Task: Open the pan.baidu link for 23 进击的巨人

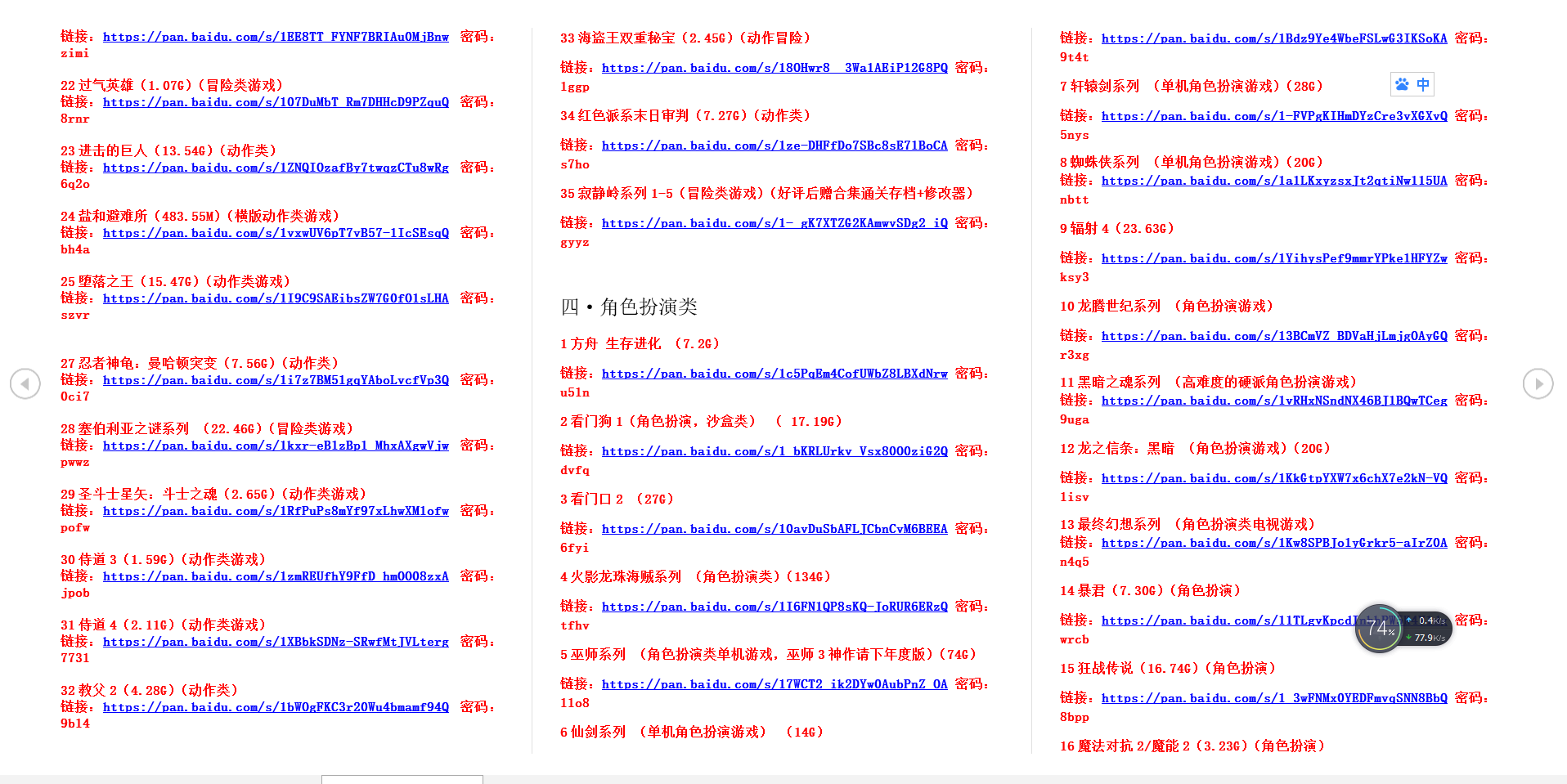Action: [x=276, y=168]
